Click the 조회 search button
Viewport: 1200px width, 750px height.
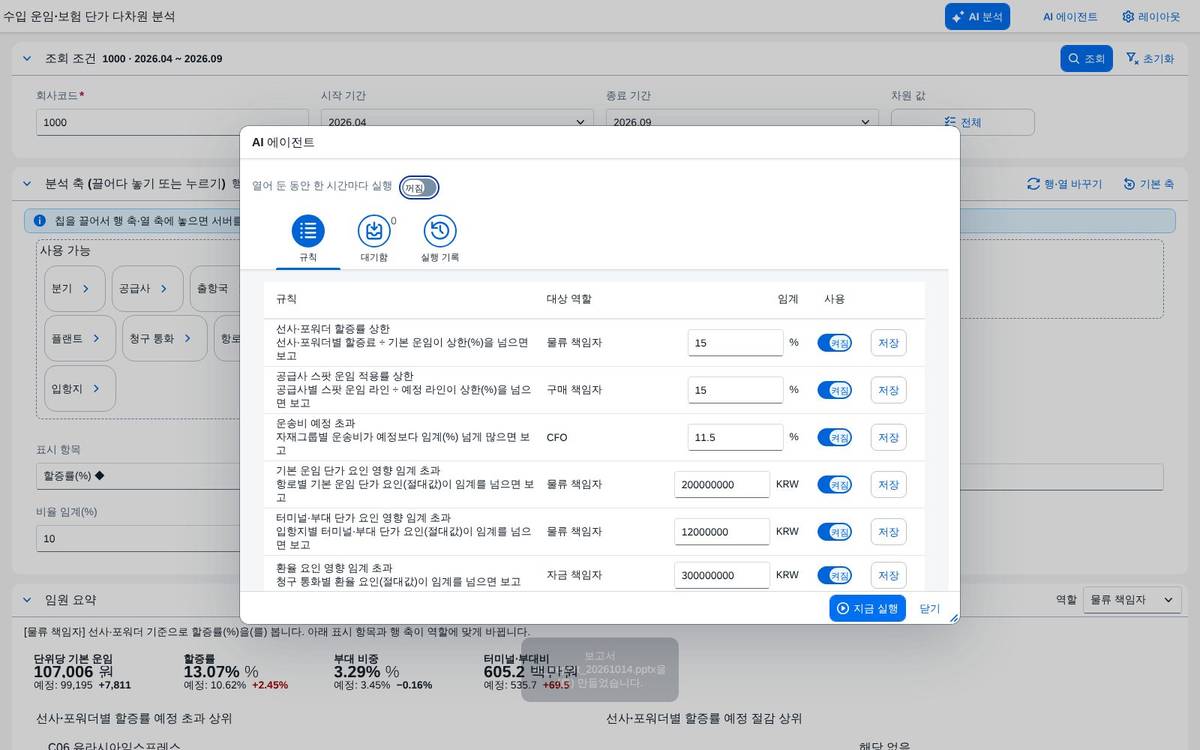tap(1086, 58)
